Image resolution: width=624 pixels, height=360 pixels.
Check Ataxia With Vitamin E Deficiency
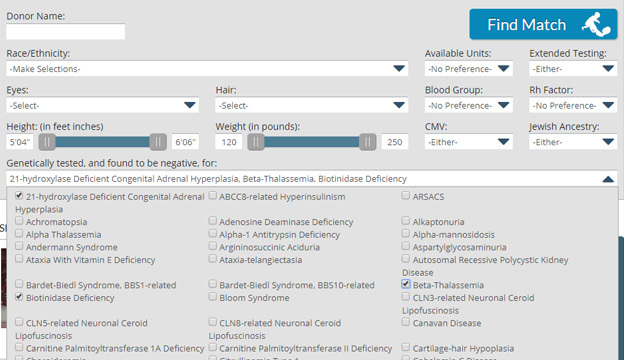pos(19,259)
